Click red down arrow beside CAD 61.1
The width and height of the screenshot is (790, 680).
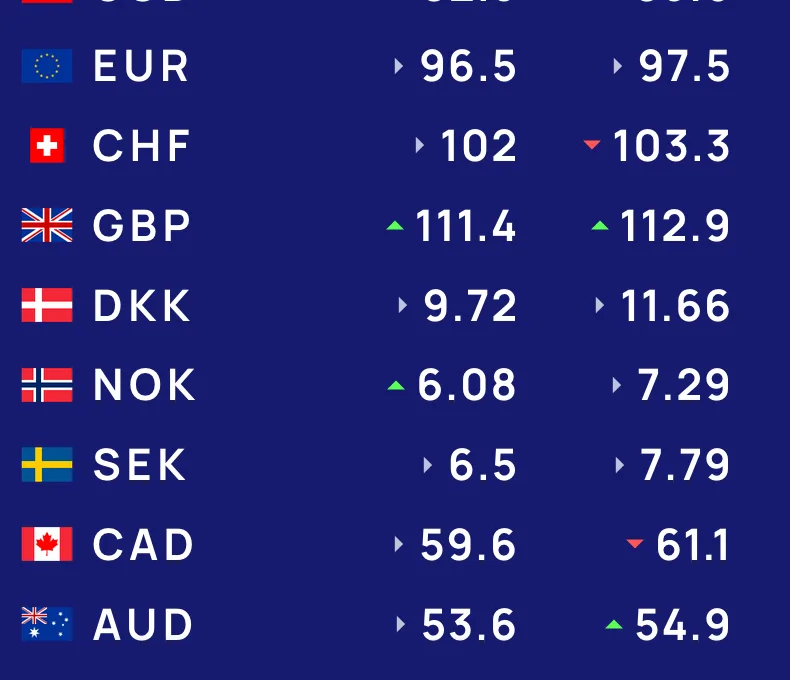coord(635,545)
